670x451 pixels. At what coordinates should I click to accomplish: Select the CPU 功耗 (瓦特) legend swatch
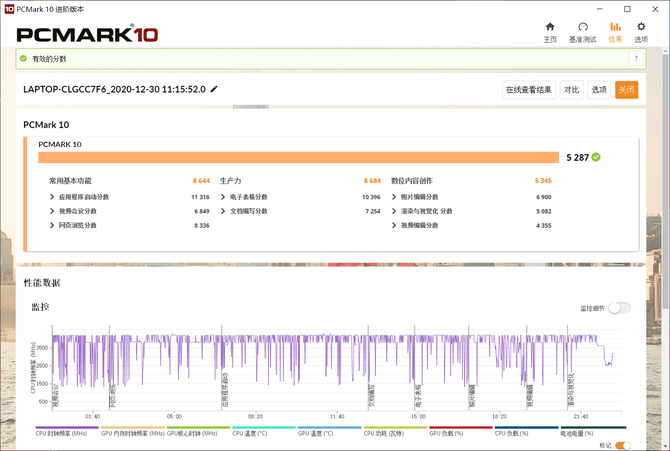click(x=395, y=427)
